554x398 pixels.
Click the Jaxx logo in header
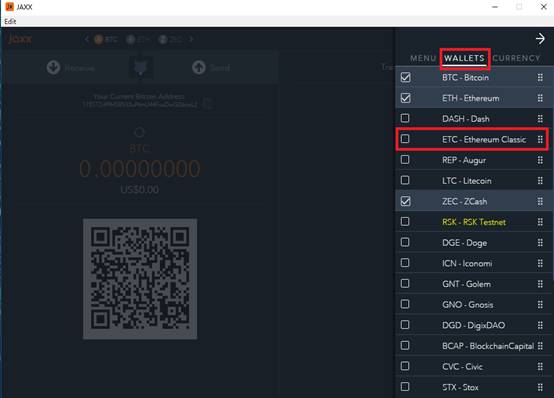pyautogui.click(x=20, y=39)
